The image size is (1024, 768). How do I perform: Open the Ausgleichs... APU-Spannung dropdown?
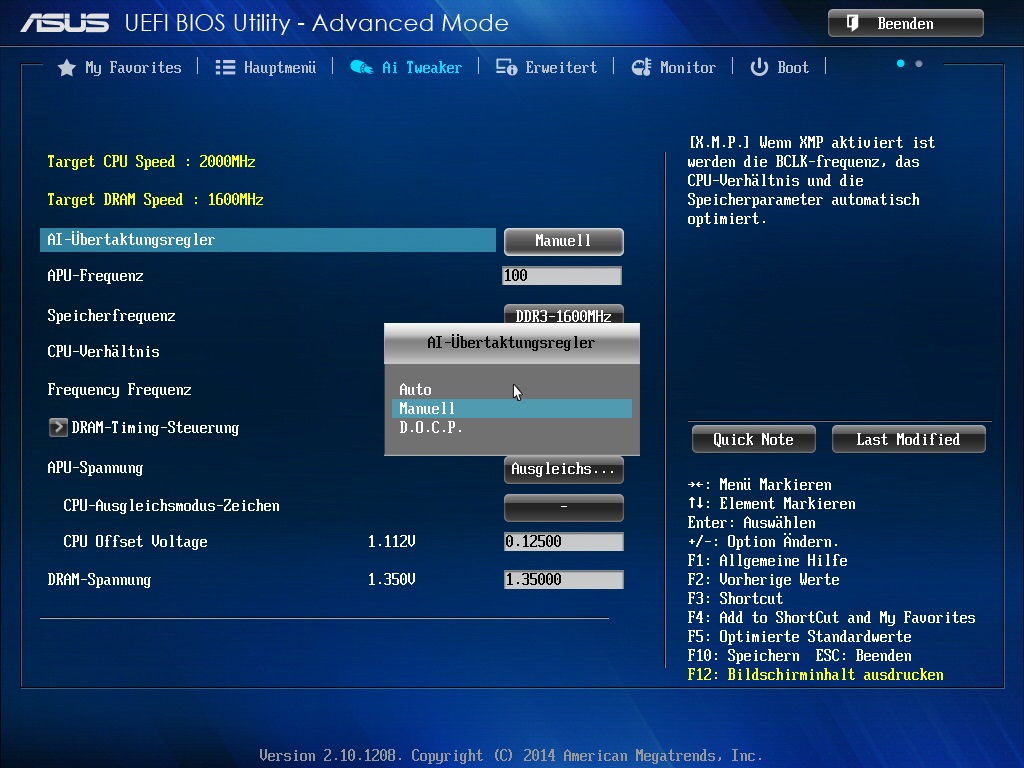(564, 470)
